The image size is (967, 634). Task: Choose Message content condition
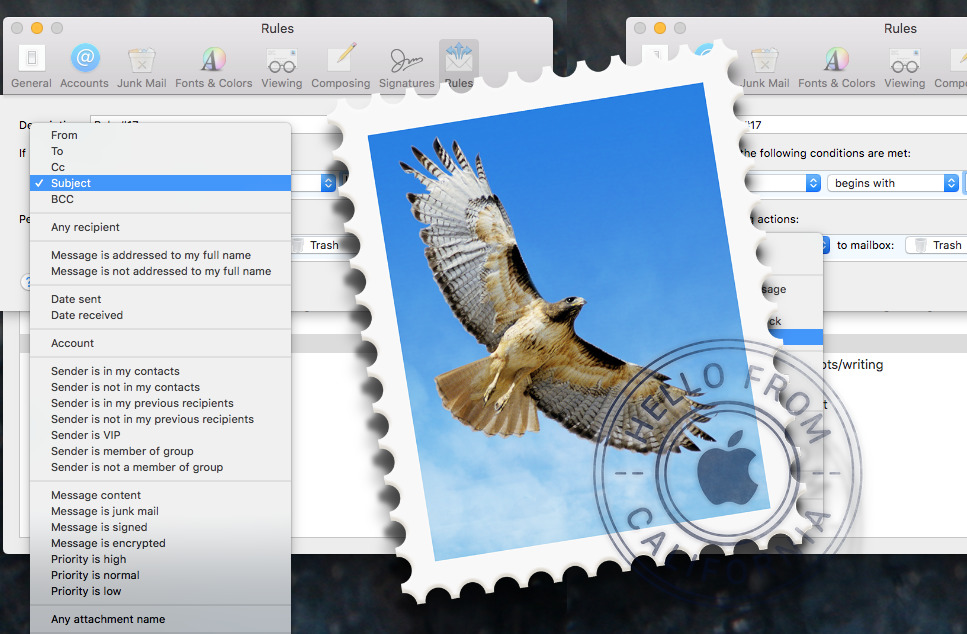[x=160, y=495]
